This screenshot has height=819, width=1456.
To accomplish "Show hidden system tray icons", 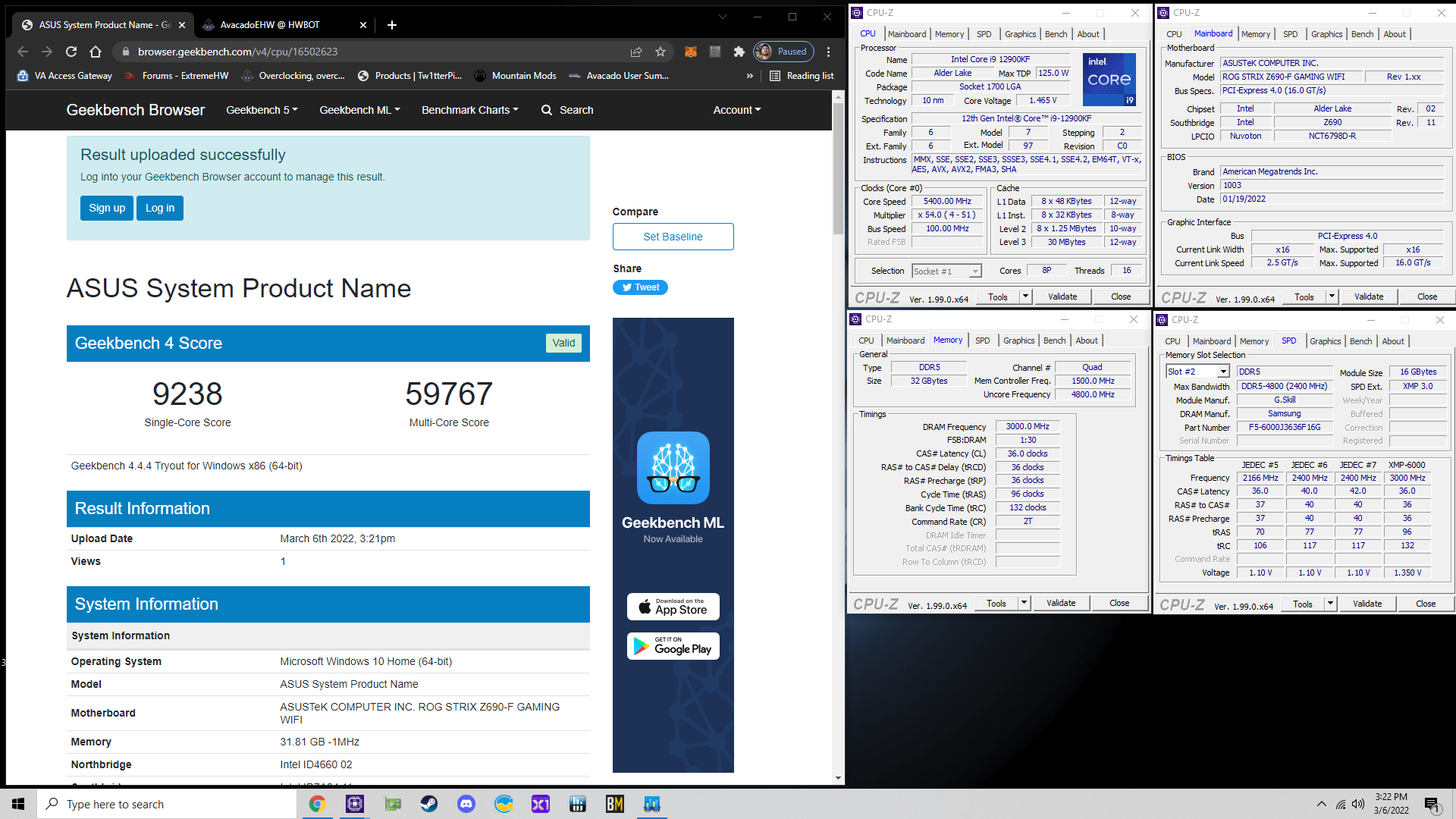I will coord(1322,804).
